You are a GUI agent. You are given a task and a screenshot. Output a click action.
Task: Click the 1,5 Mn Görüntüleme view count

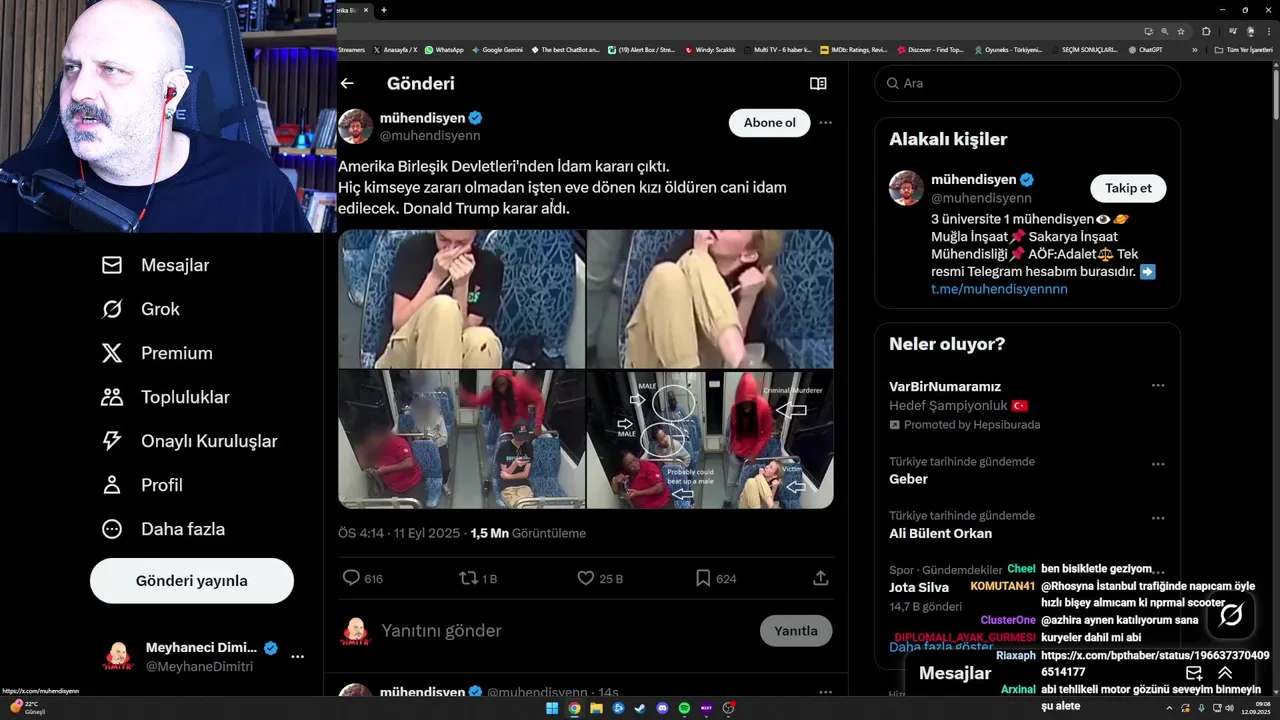point(528,533)
